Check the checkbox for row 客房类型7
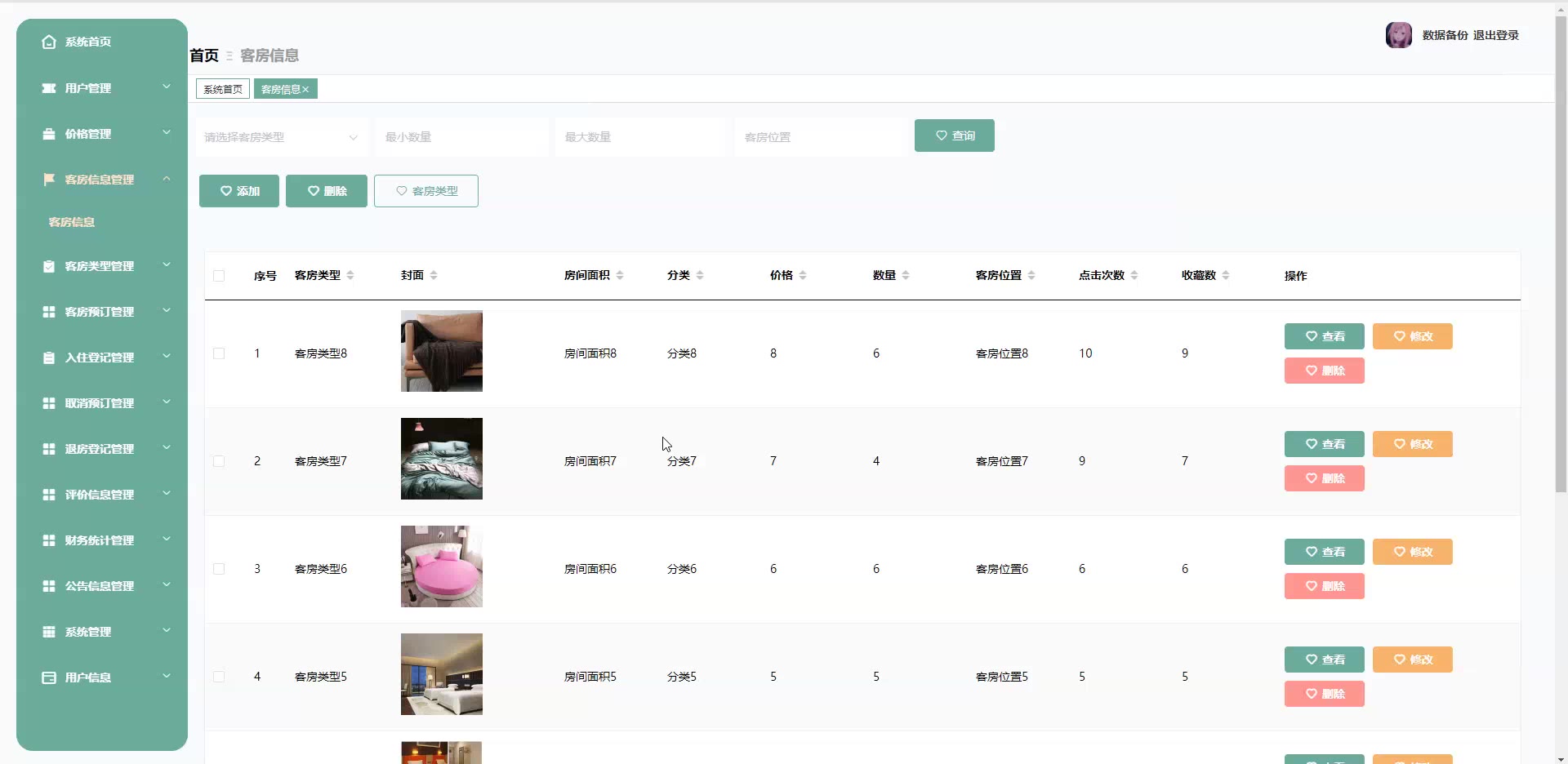 (x=219, y=461)
